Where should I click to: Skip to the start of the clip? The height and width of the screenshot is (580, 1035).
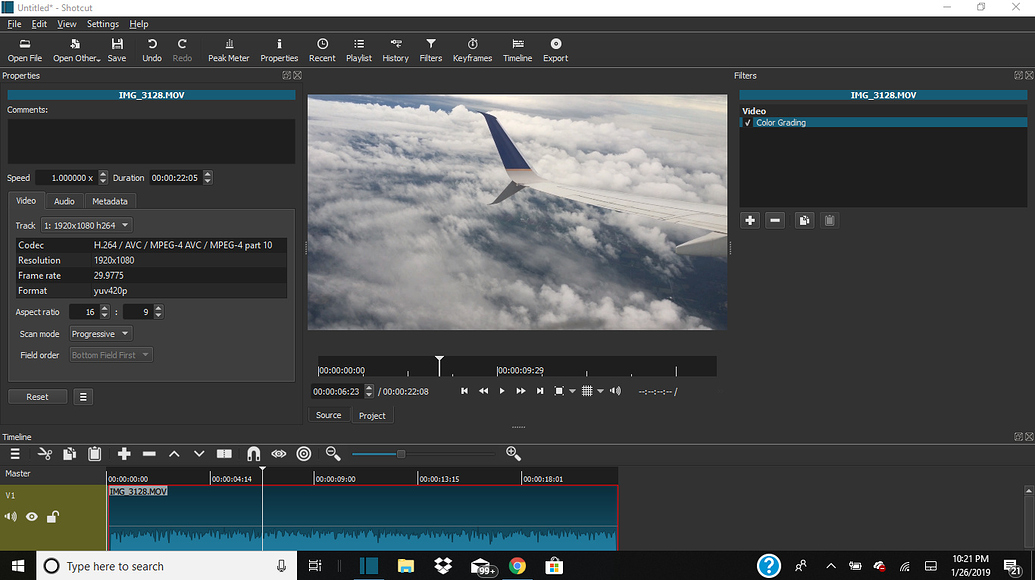465,391
